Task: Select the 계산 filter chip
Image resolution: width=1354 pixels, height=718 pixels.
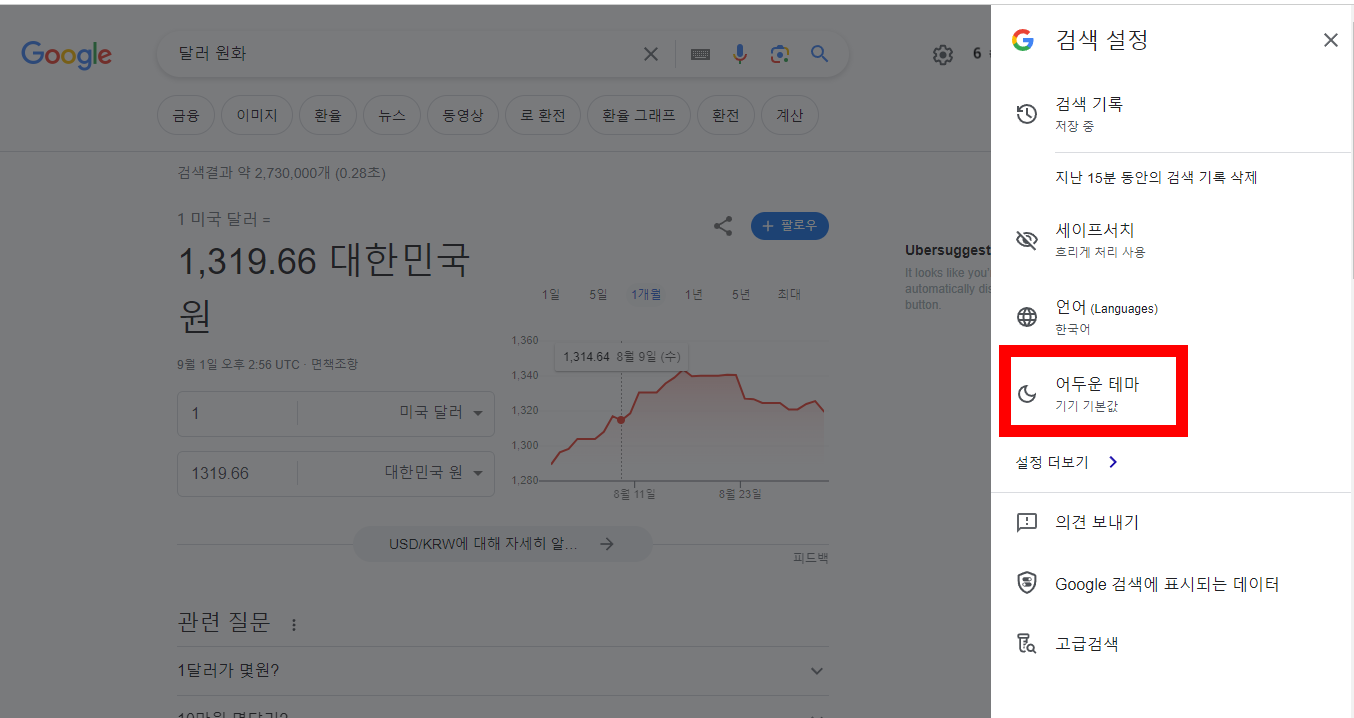Action: [790, 116]
